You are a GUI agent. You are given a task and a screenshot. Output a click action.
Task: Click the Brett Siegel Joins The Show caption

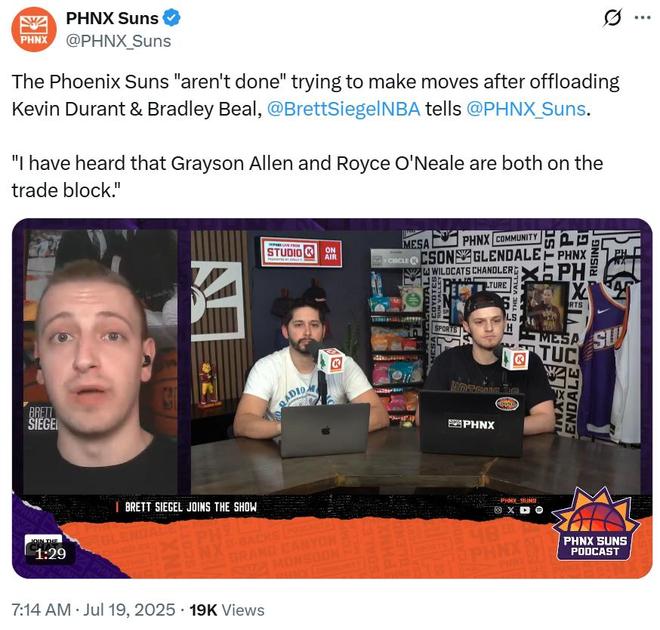(x=191, y=507)
